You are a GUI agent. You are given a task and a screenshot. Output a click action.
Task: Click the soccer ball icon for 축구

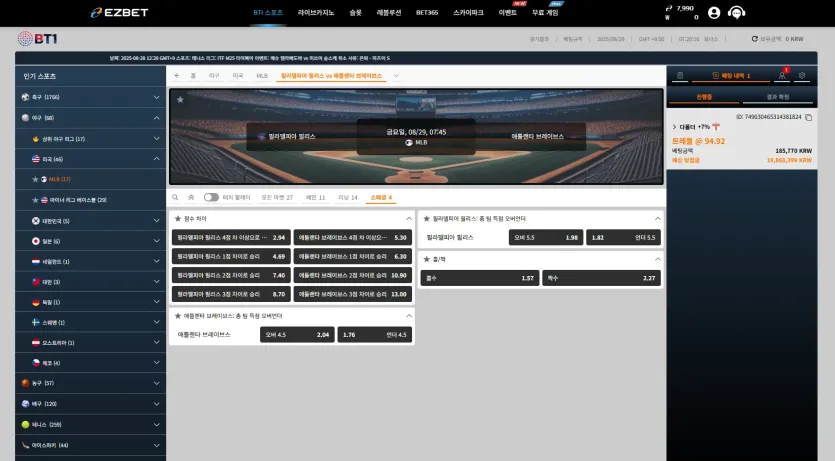click(x=25, y=97)
